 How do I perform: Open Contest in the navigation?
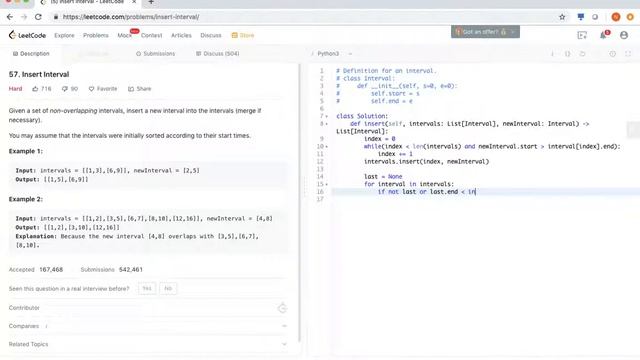(x=151, y=36)
